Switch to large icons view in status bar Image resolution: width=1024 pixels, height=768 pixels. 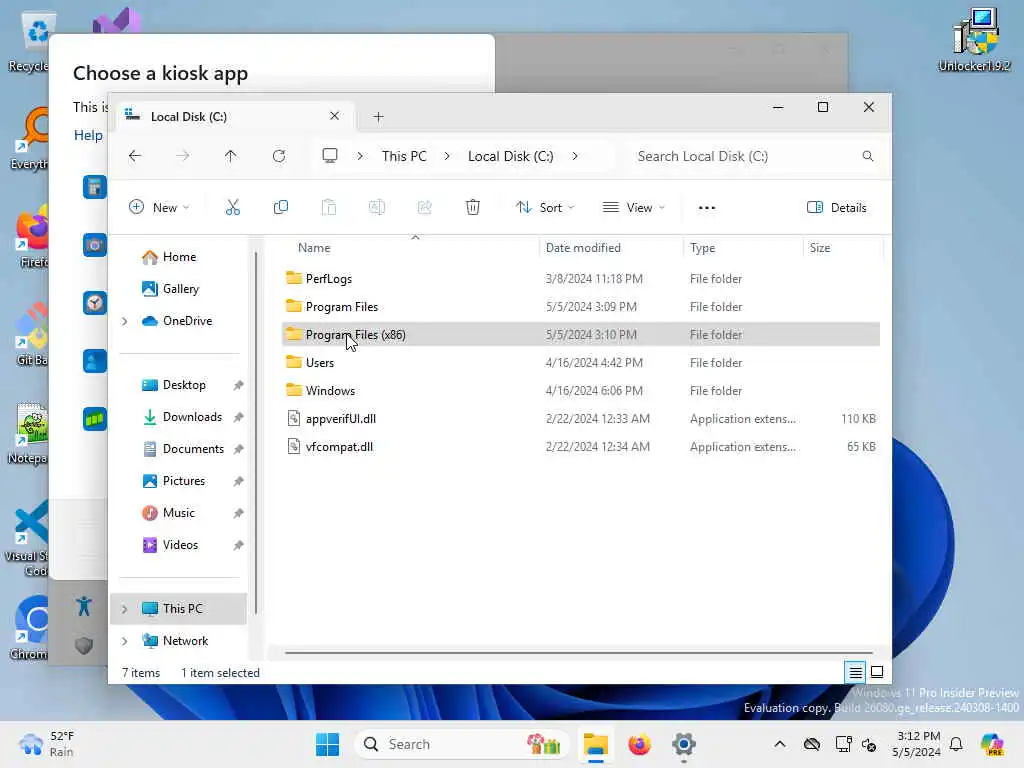click(x=877, y=672)
